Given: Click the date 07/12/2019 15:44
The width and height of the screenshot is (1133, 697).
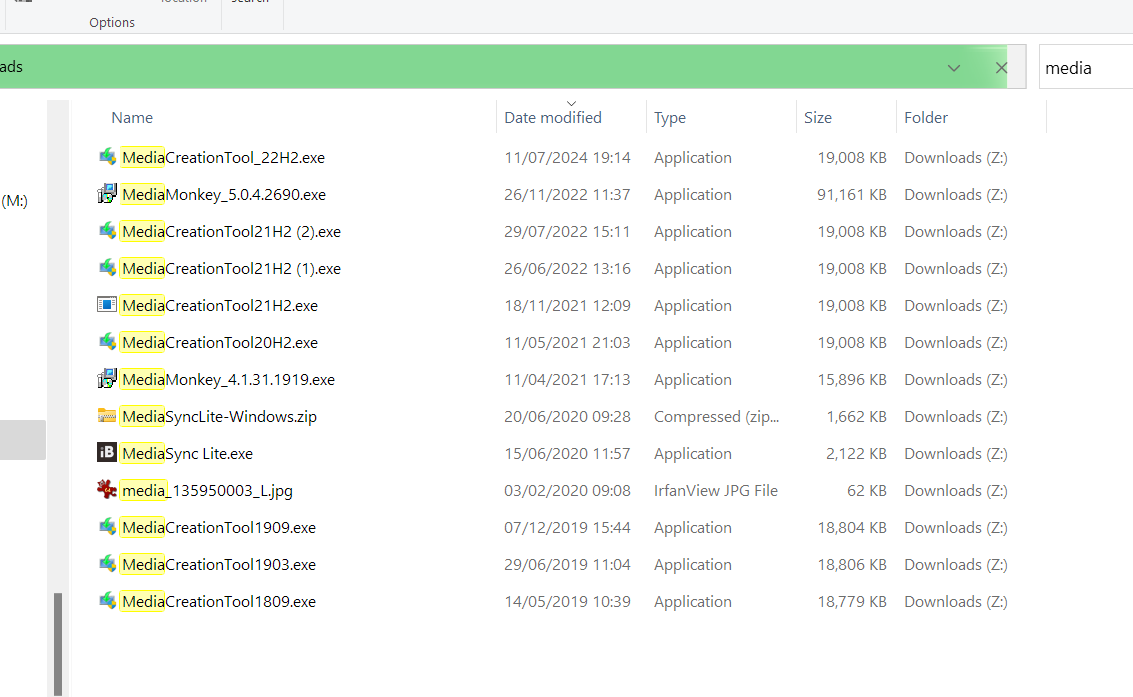Looking at the screenshot, I should click(567, 527).
